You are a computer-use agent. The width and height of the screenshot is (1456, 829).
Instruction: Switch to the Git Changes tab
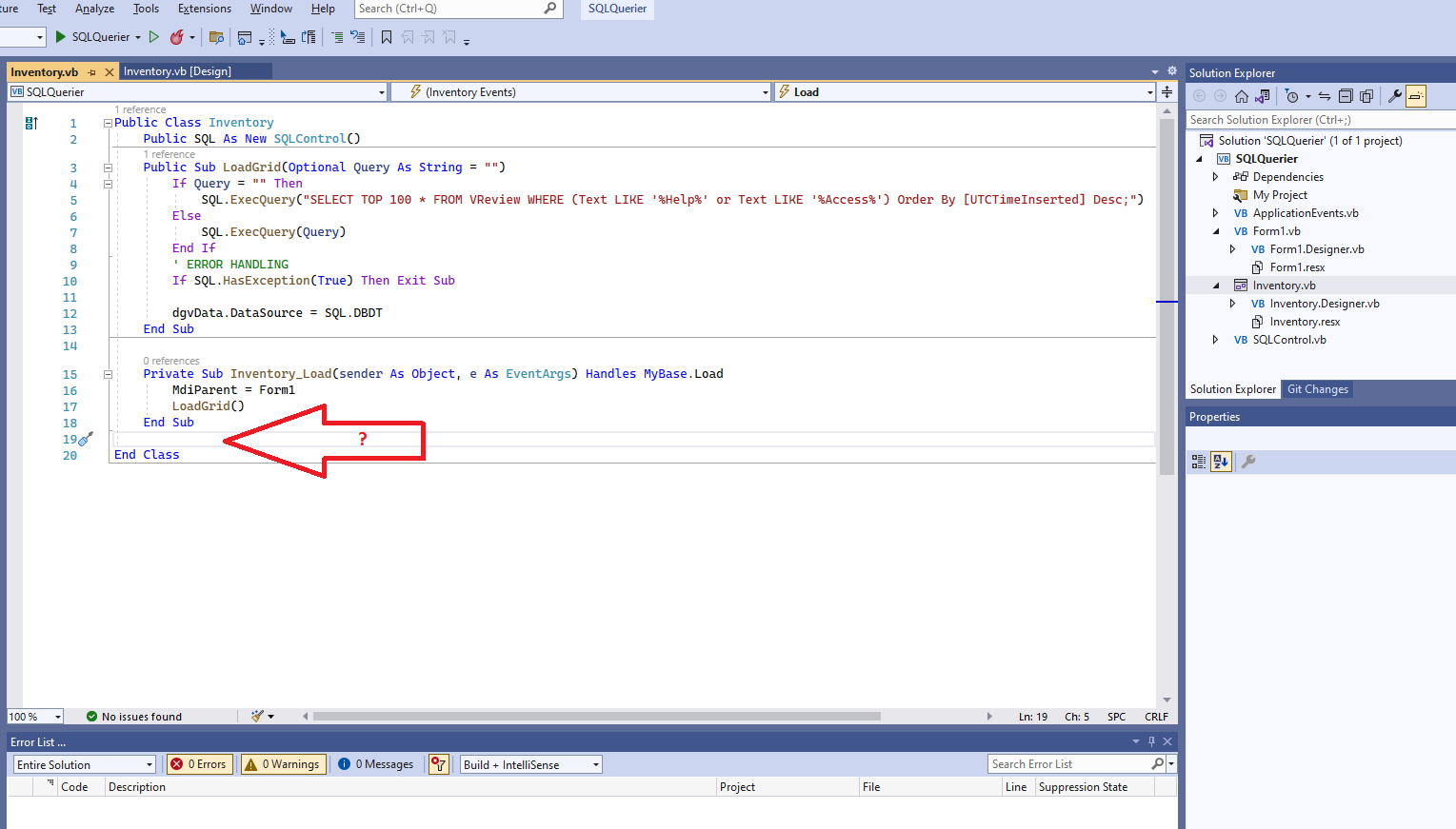pyautogui.click(x=1317, y=388)
